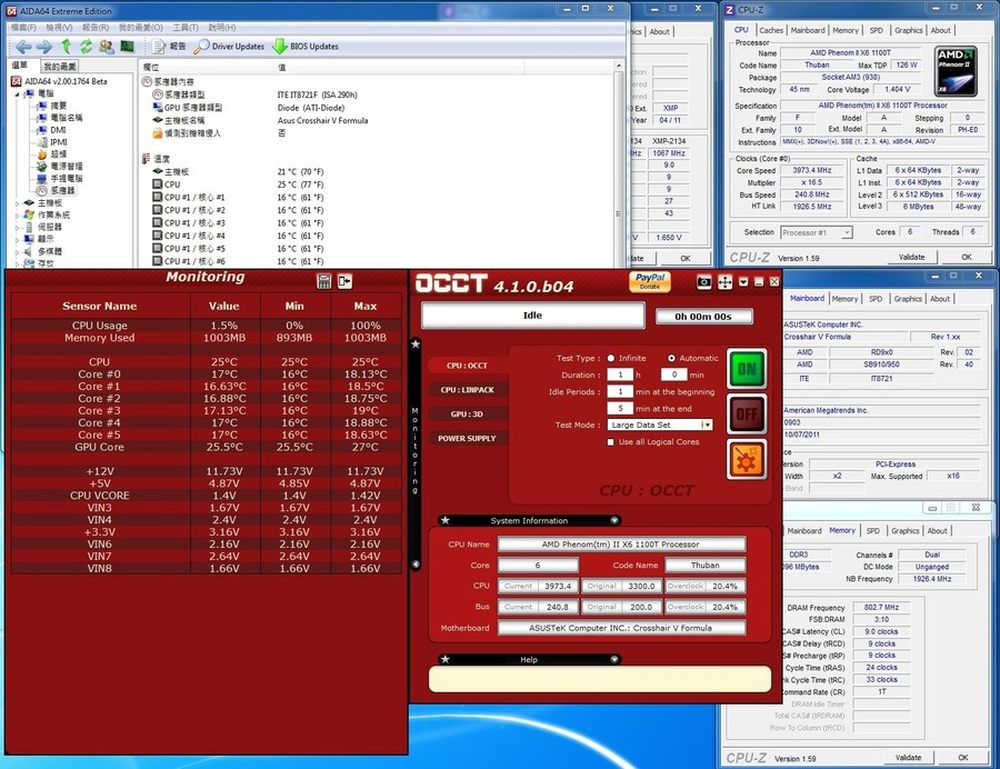Click the AIDA64 vertical scrollbar
Screen dimensions: 1000x769
[618, 166]
